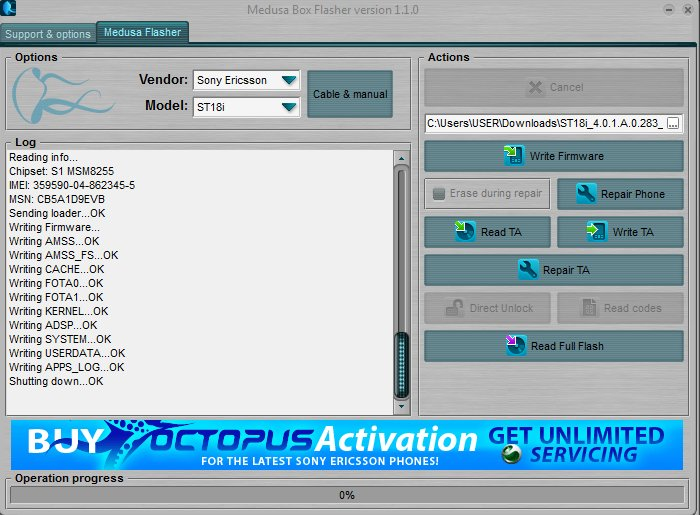Open the Buy Octopus Activation banner
This screenshot has width=700, height=515.
(347, 444)
